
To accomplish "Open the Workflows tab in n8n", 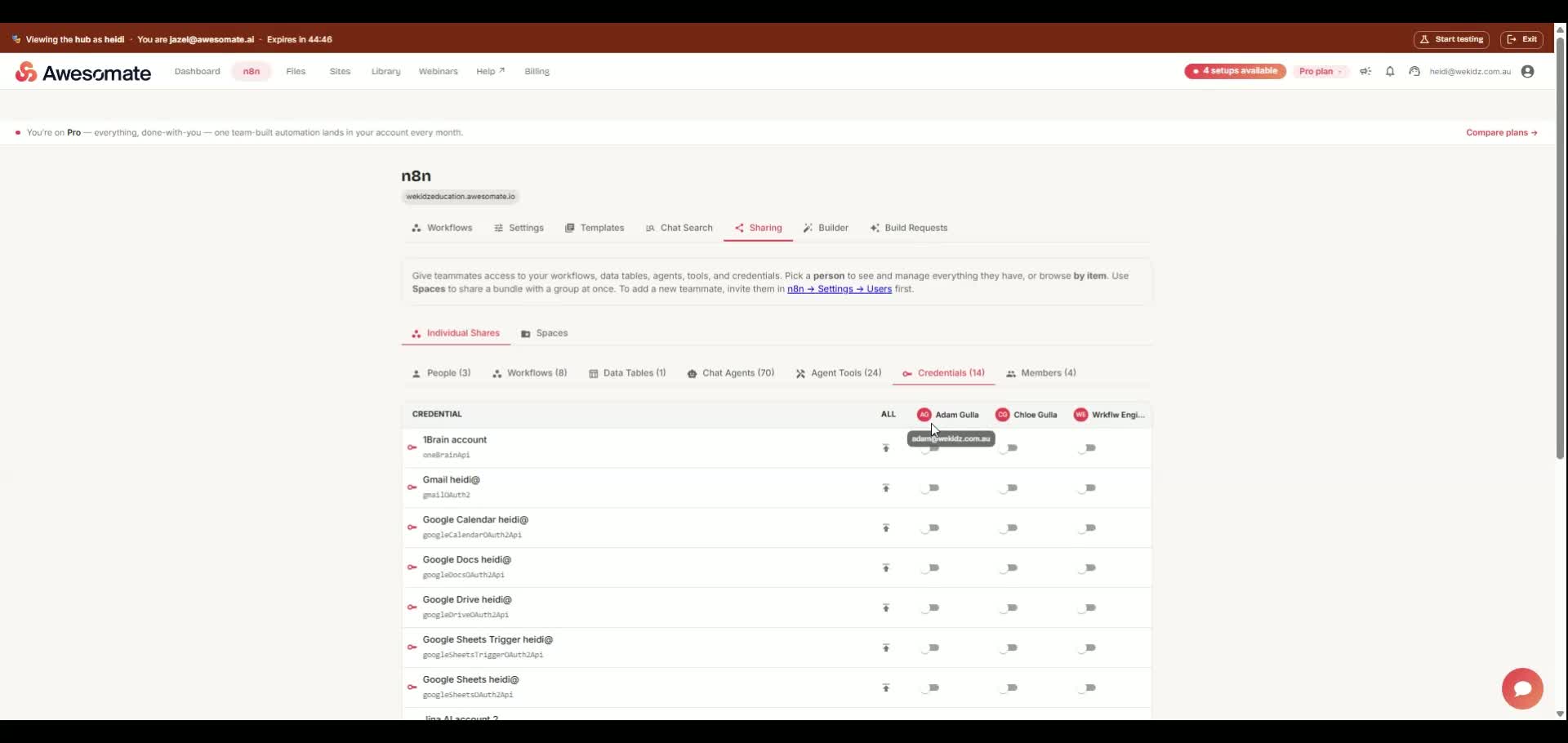I will 442,228.
